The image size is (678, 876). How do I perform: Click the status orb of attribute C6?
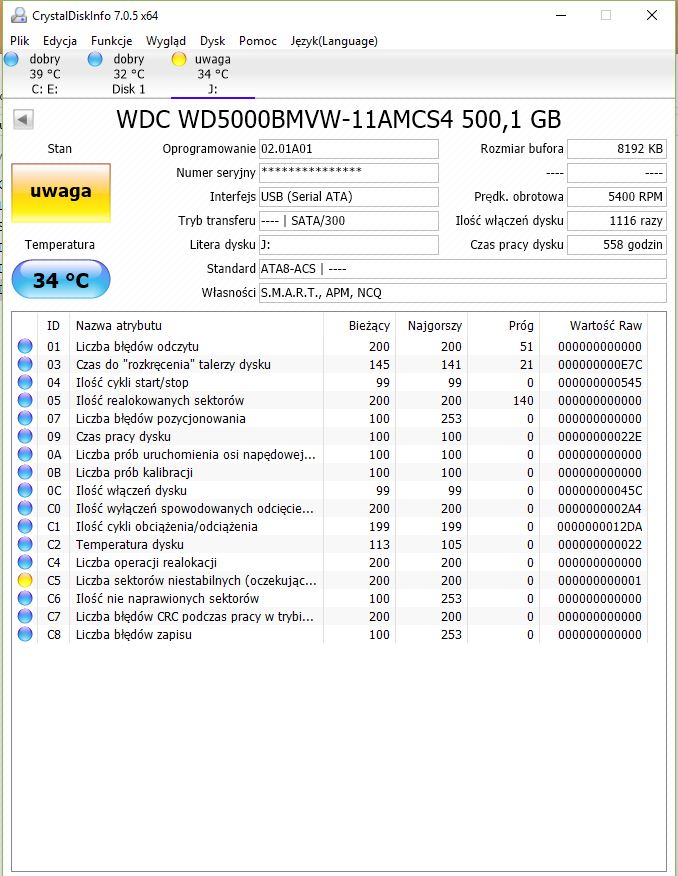click(25, 598)
